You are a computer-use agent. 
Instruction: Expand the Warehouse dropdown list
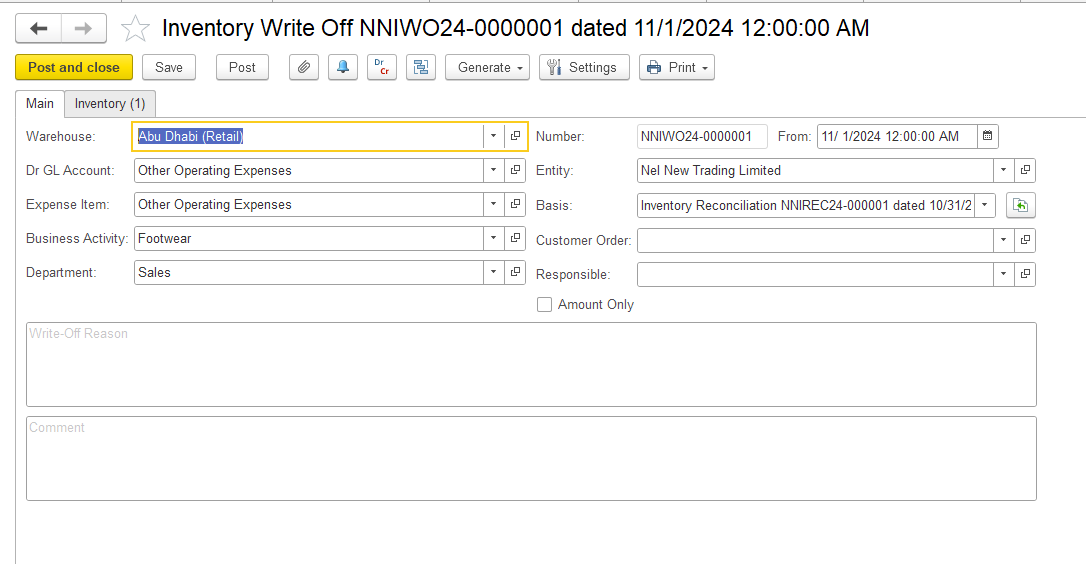click(x=493, y=137)
